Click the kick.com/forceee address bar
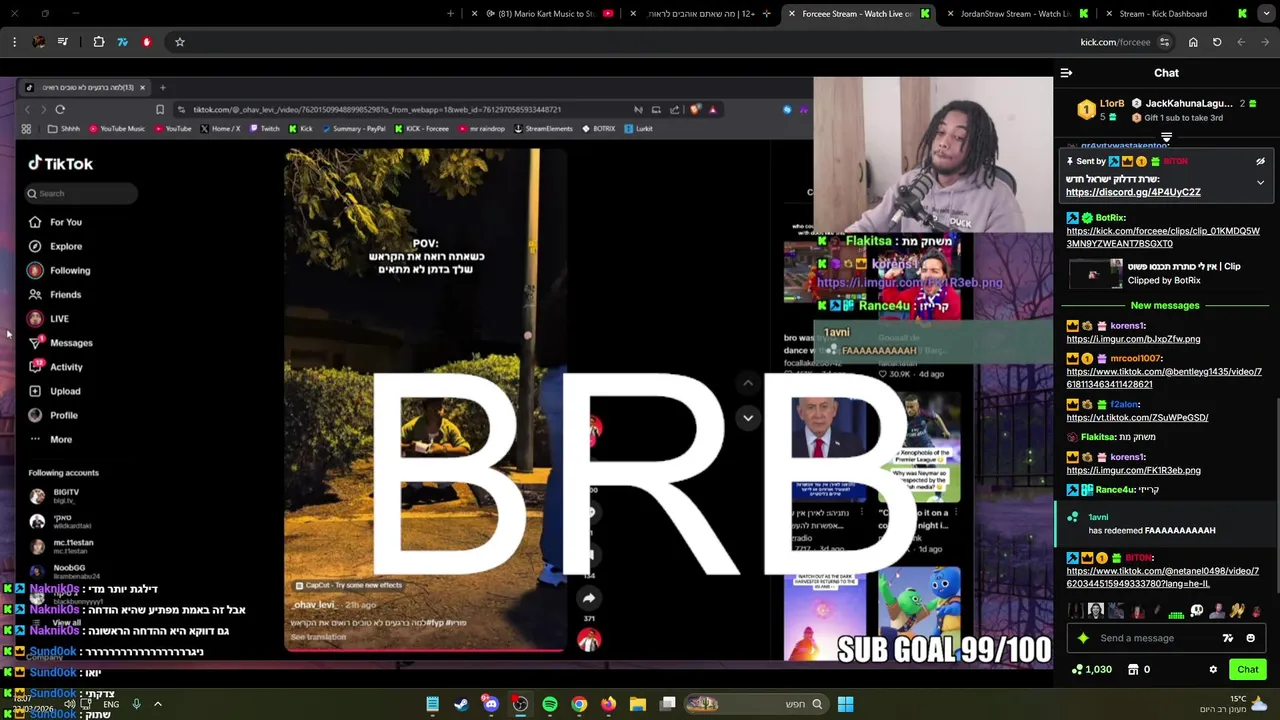This screenshot has width=1280, height=720. [x=1115, y=42]
